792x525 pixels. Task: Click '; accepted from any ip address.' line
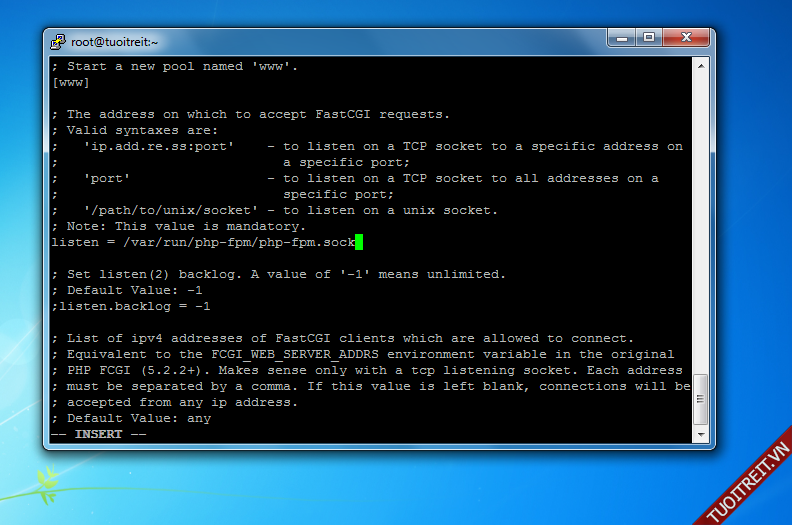(x=175, y=403)
